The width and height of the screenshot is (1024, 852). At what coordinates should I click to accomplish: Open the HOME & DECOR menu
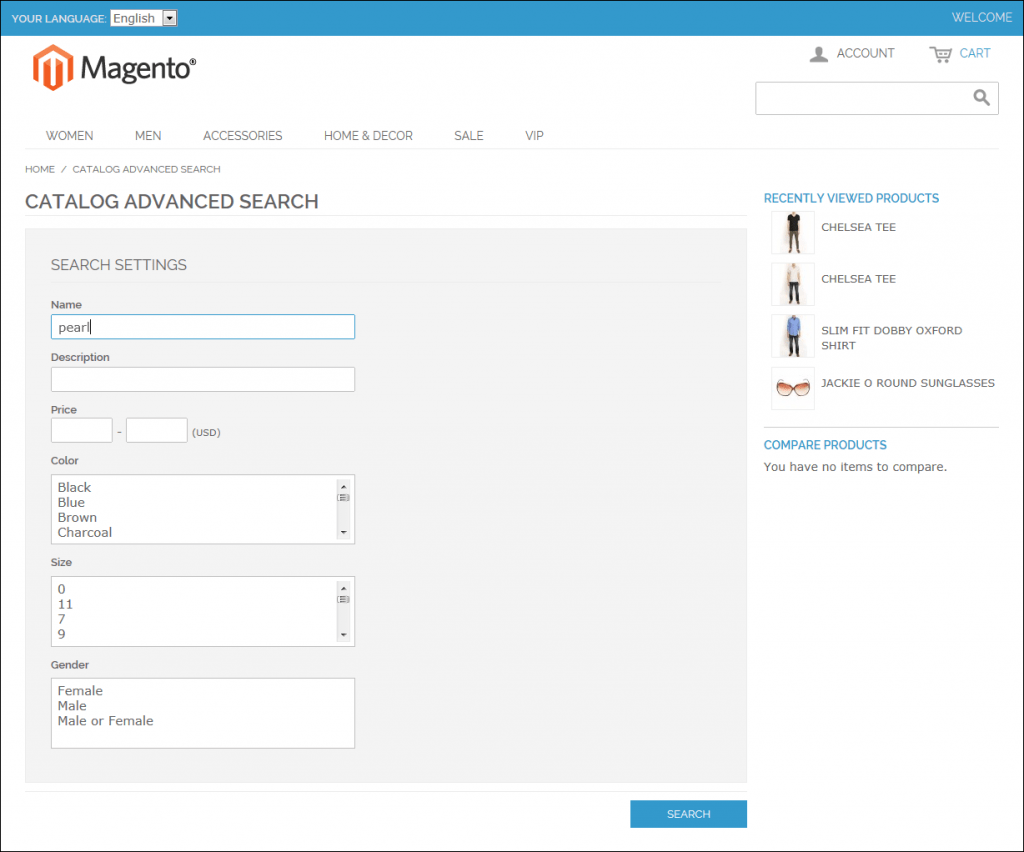point(368,135)
